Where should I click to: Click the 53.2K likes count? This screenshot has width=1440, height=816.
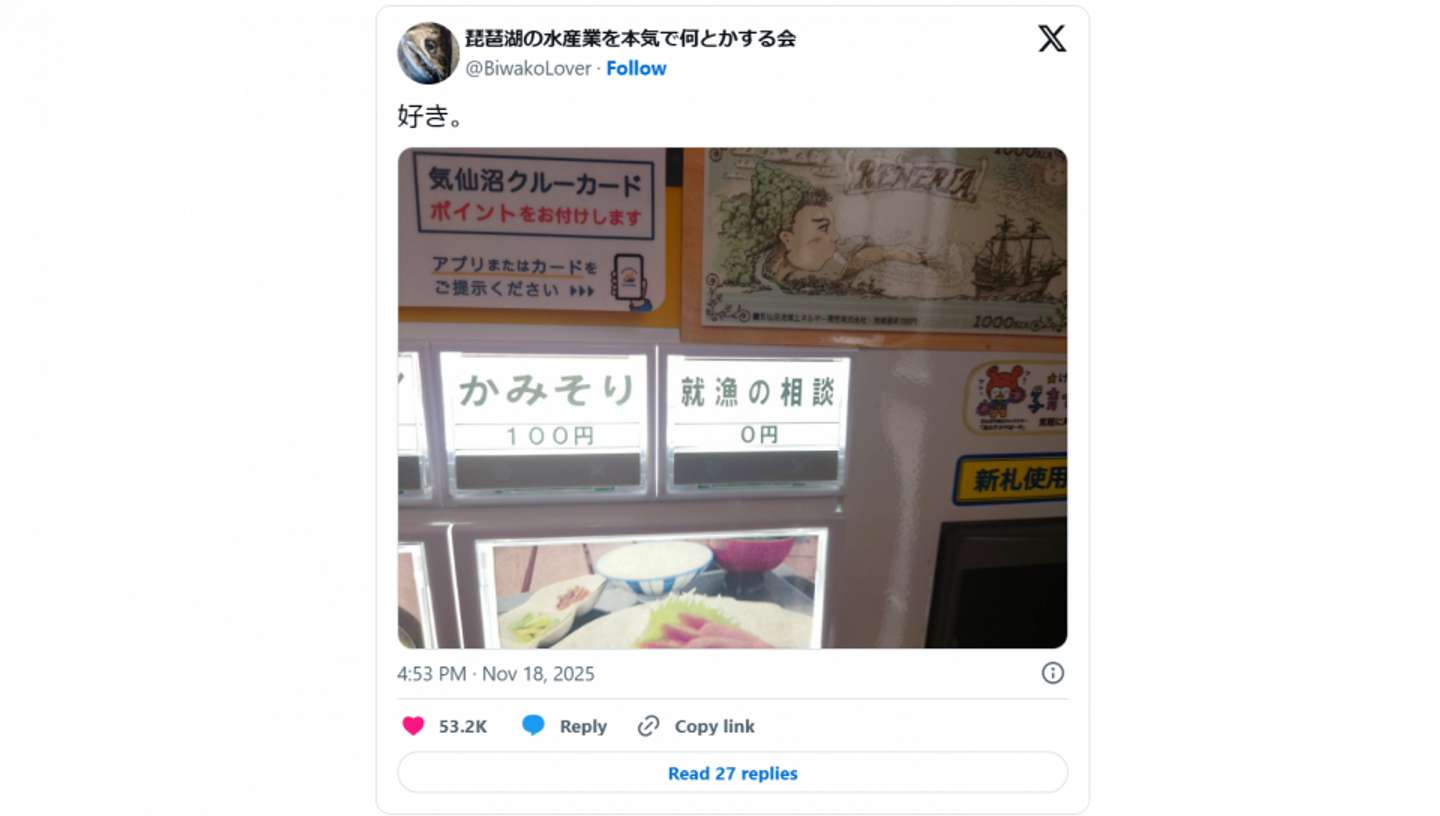[463, 726]
